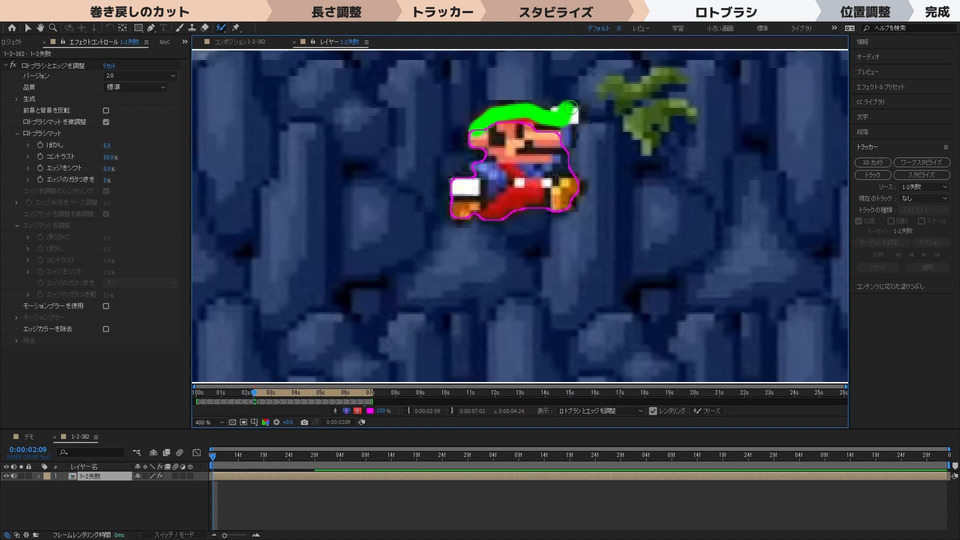Open the 現在のトラック なし dropdown
The width and height of the screenshot is (960, 540).
923,198
